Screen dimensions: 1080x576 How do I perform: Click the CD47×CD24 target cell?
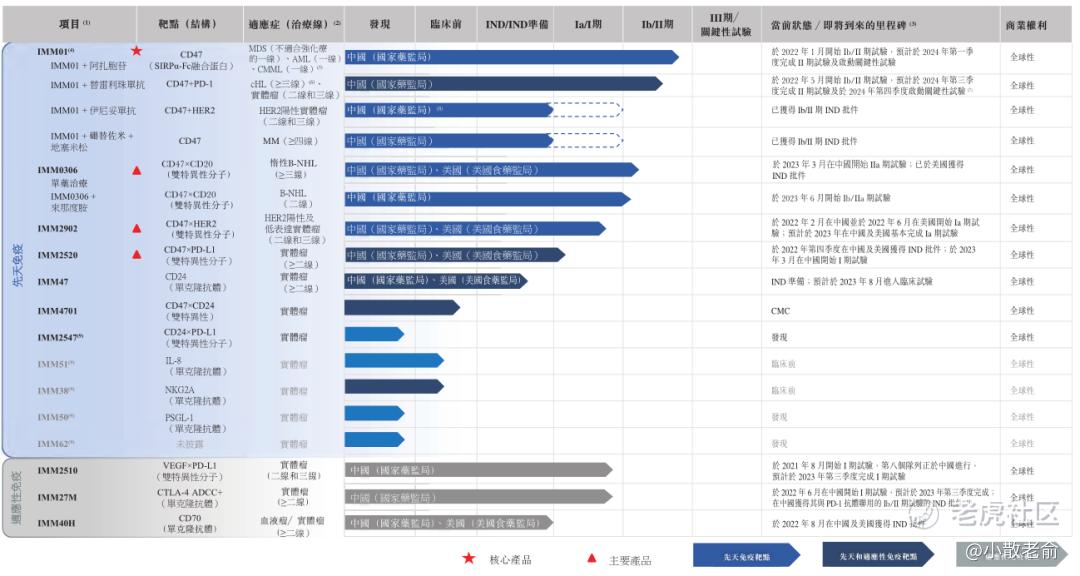coord(189,311)
